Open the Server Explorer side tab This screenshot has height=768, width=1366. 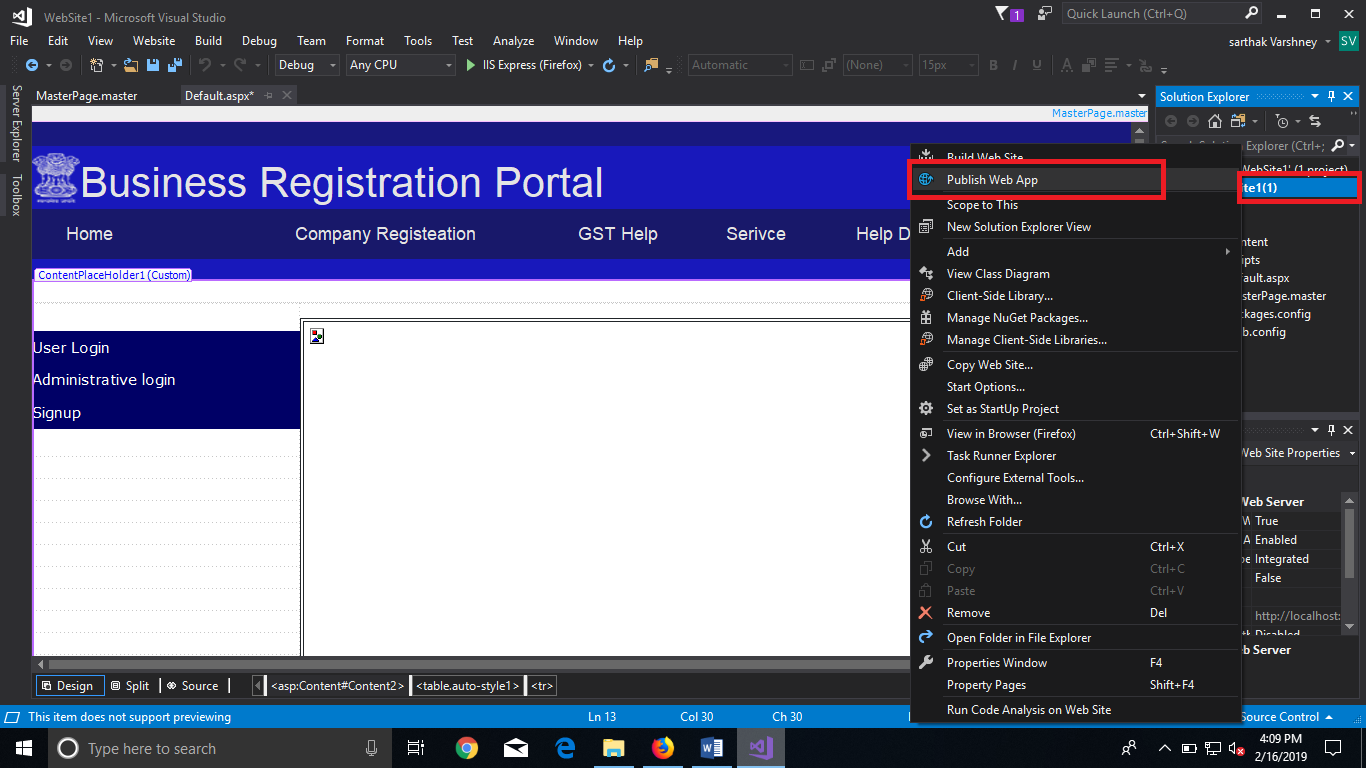click(x=15, y=123)
